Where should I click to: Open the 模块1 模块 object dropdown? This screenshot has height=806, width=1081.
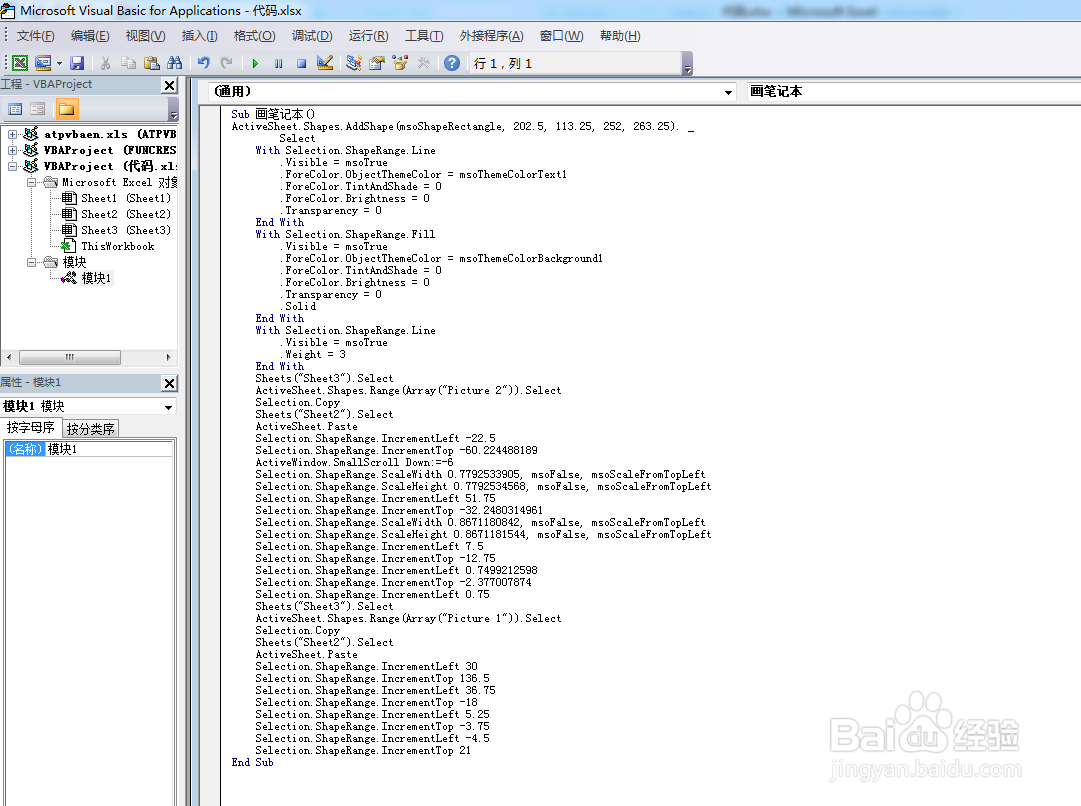168,407
